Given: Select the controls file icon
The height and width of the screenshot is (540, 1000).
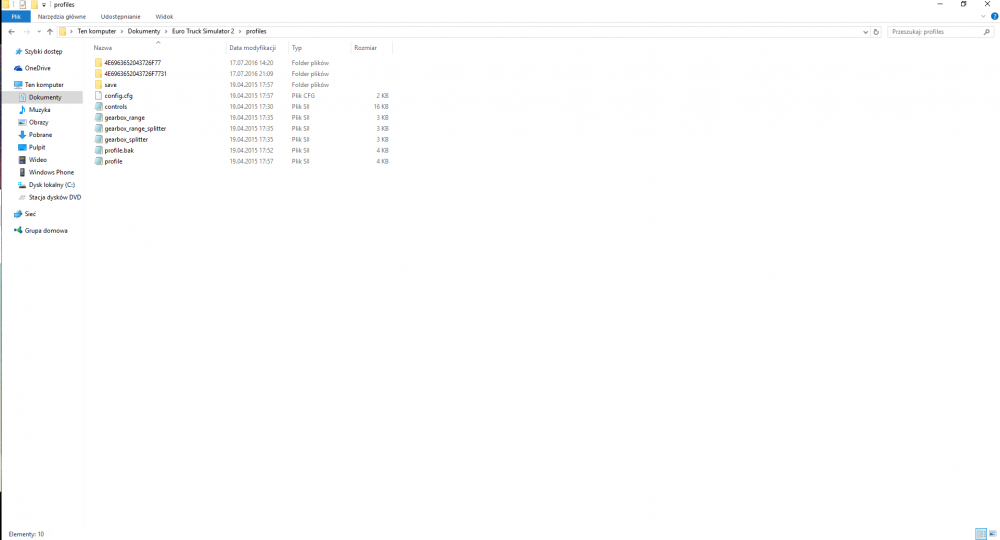Looking at the screenshot, I should (x=98, y=106).
